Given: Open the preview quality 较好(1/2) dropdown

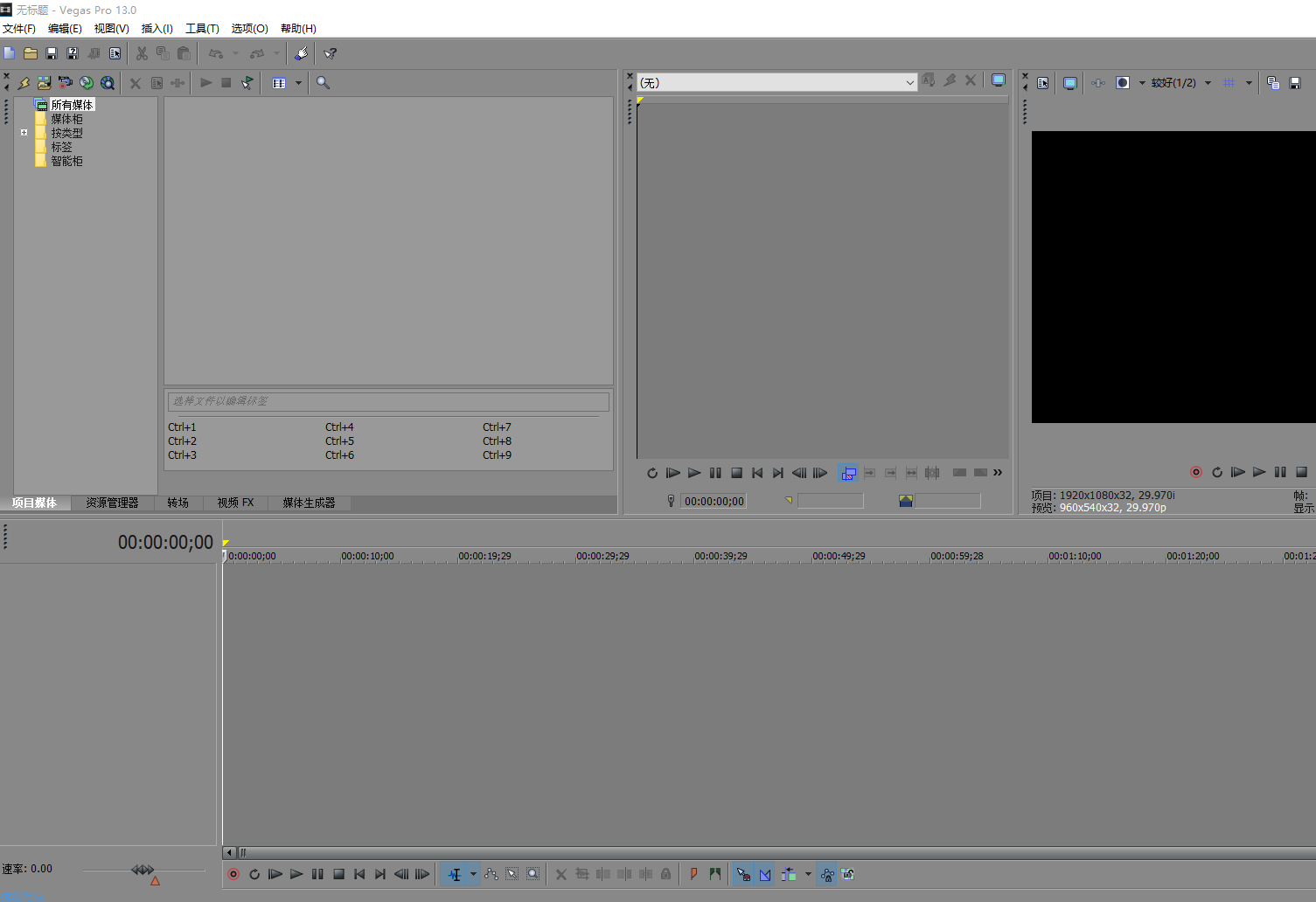Looking at the screenshot, I should [1181, 83].
